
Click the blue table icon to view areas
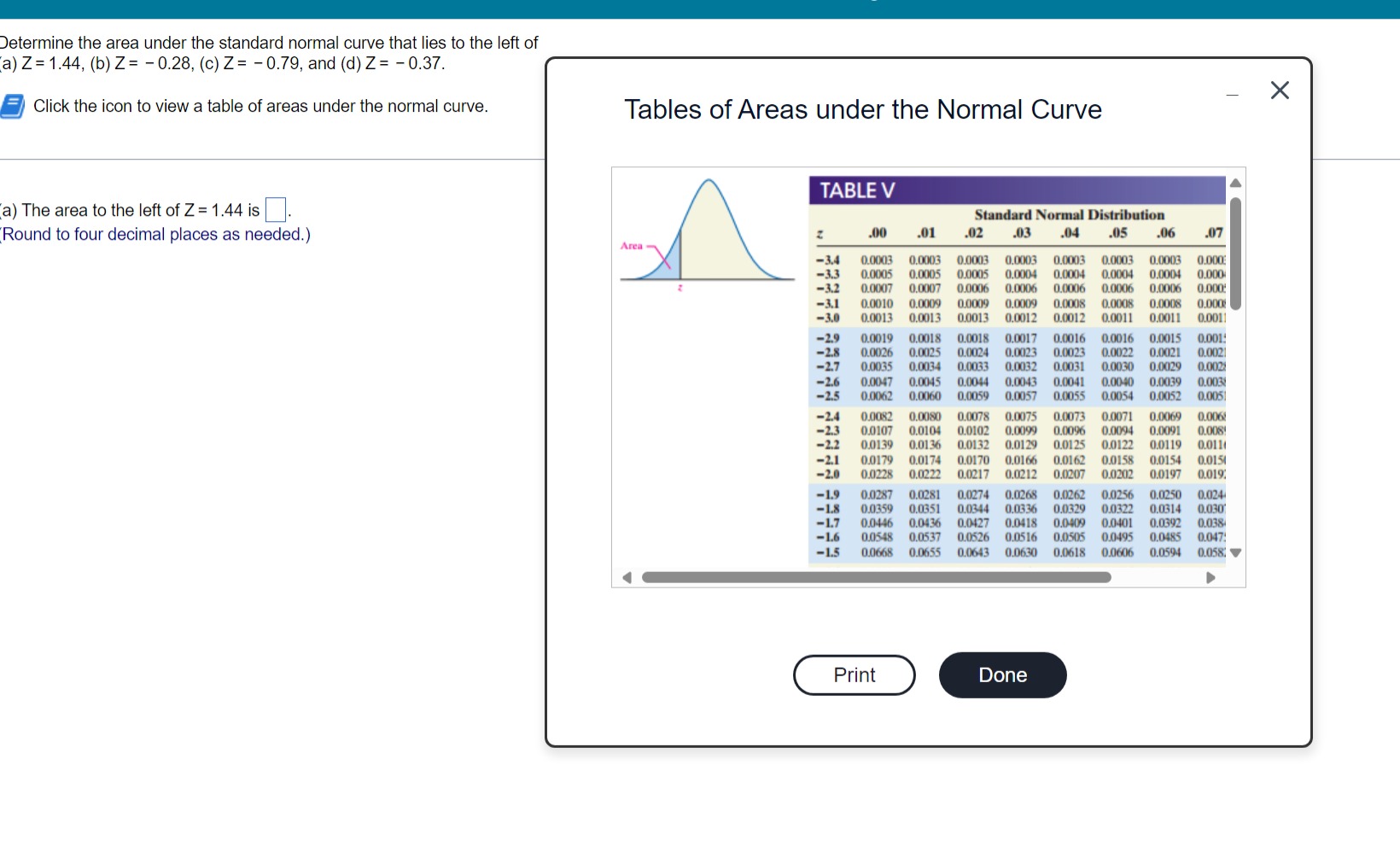(12, 105)
